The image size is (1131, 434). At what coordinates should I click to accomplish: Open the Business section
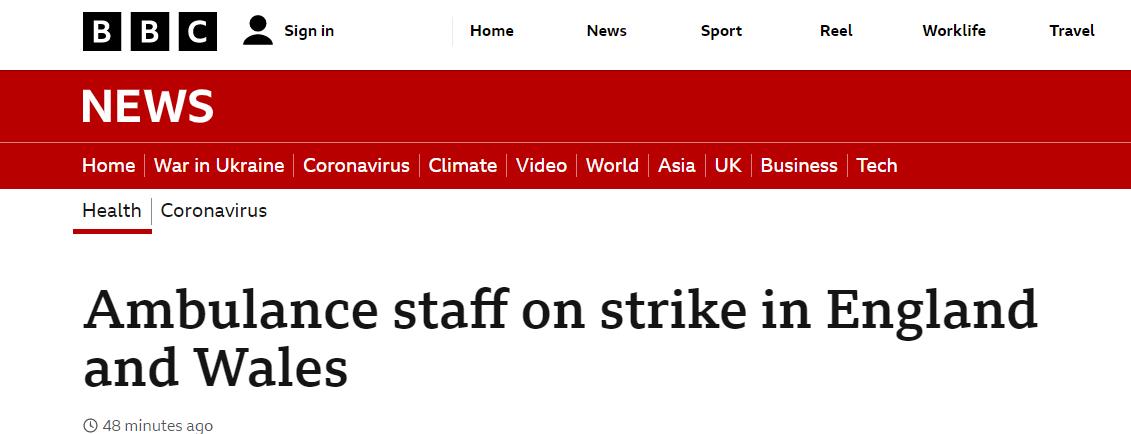[799, 166]
